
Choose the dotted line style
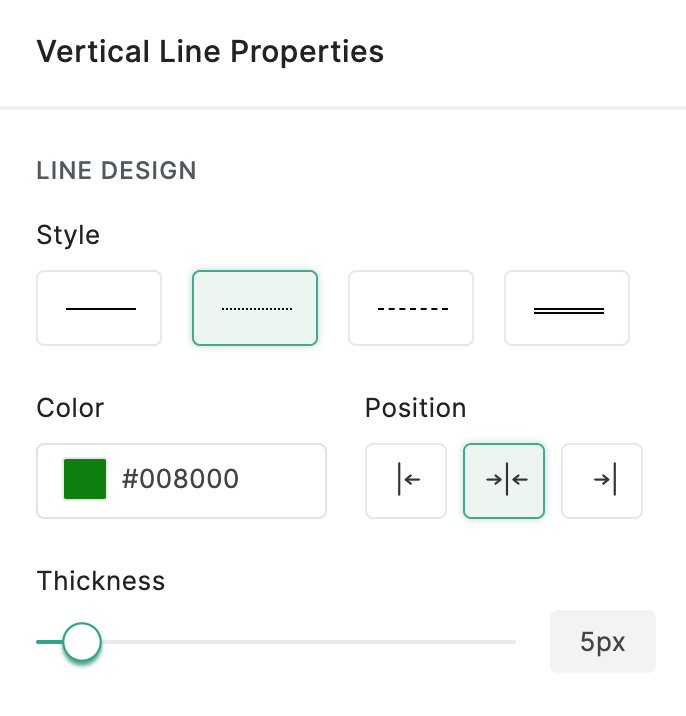[255, 308]
